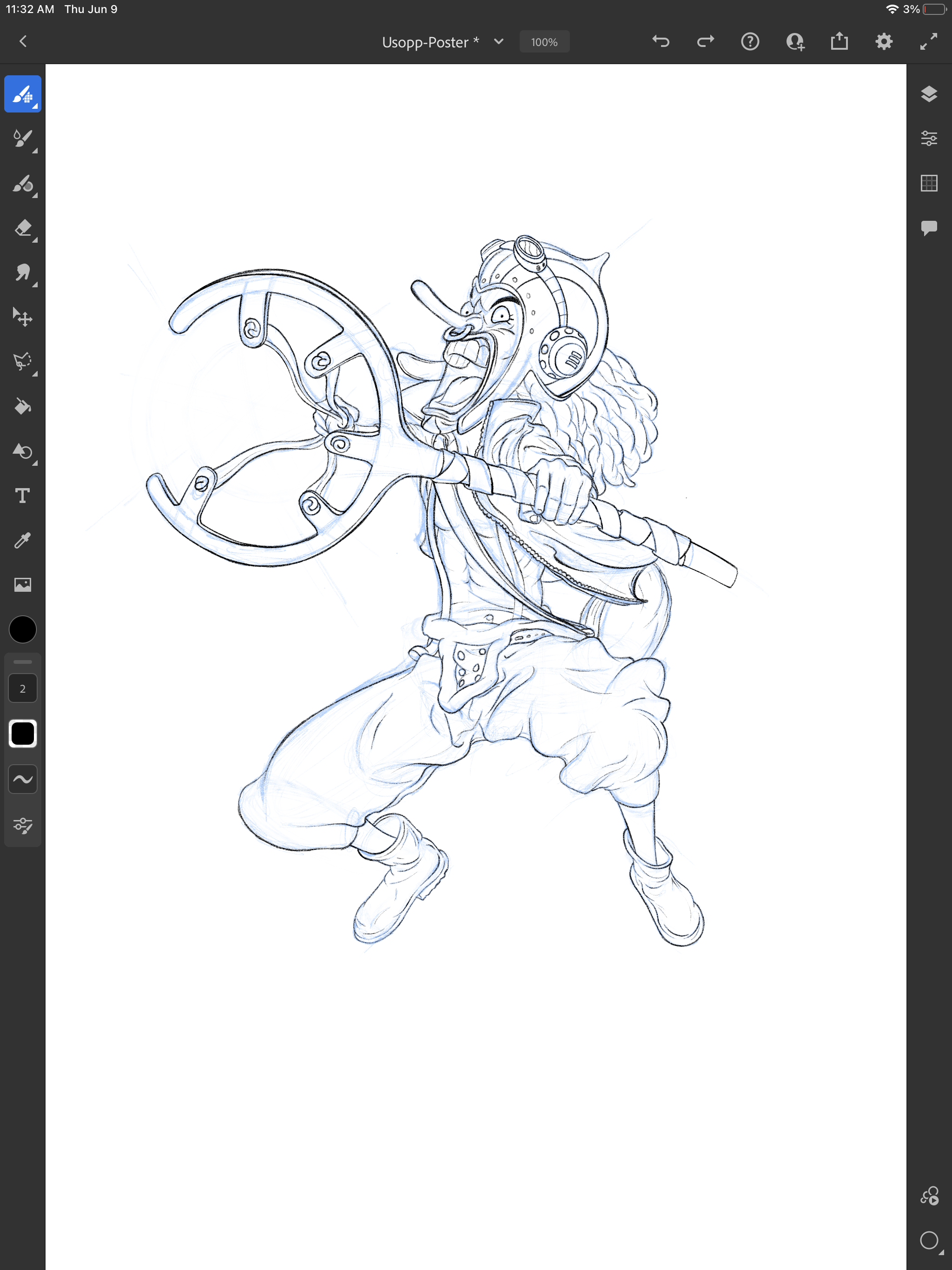Select the Shapes tool
952x1270 pixels.
tap(22, 451)
